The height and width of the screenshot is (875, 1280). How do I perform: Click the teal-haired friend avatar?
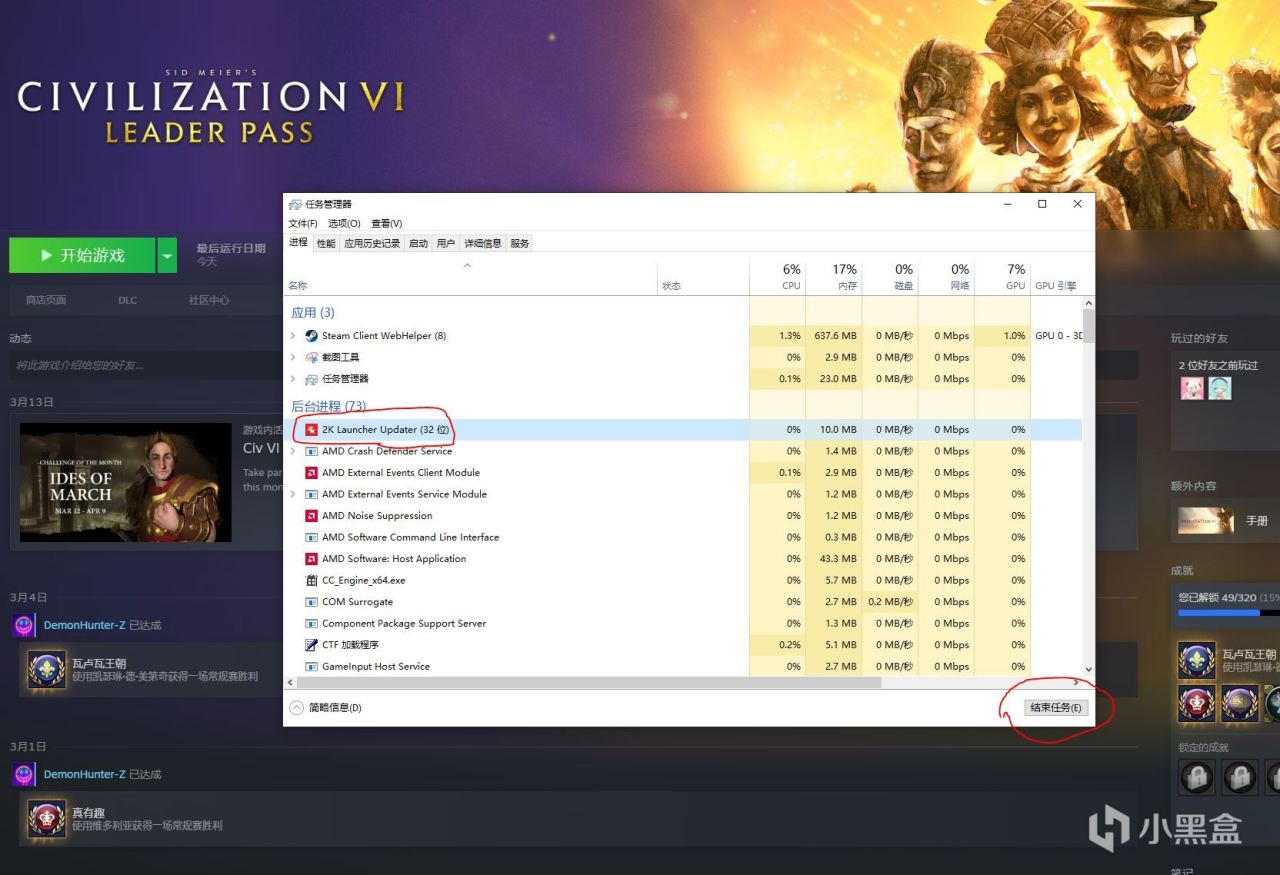point(1220,388)
